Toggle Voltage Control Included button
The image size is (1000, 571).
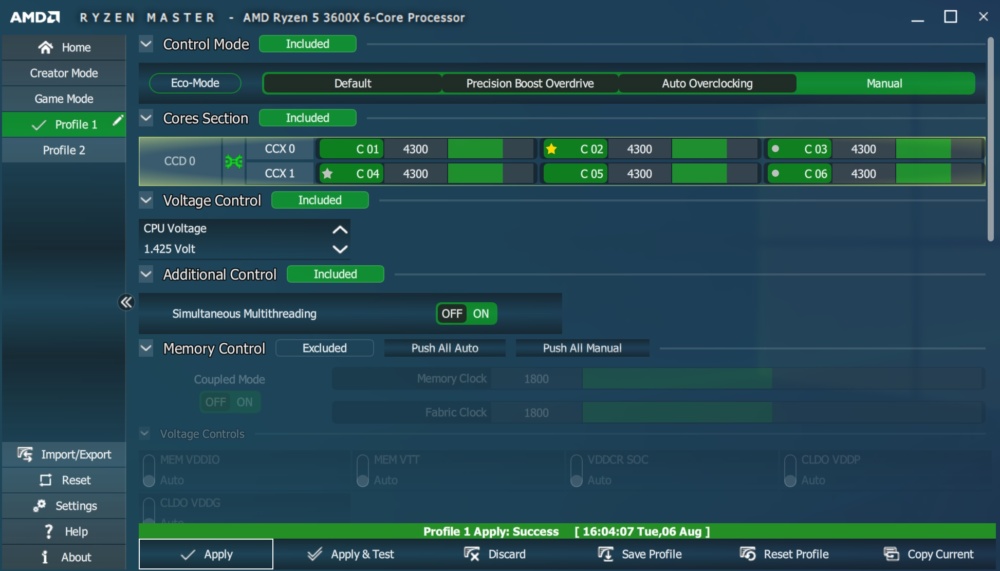pos(320,200)
